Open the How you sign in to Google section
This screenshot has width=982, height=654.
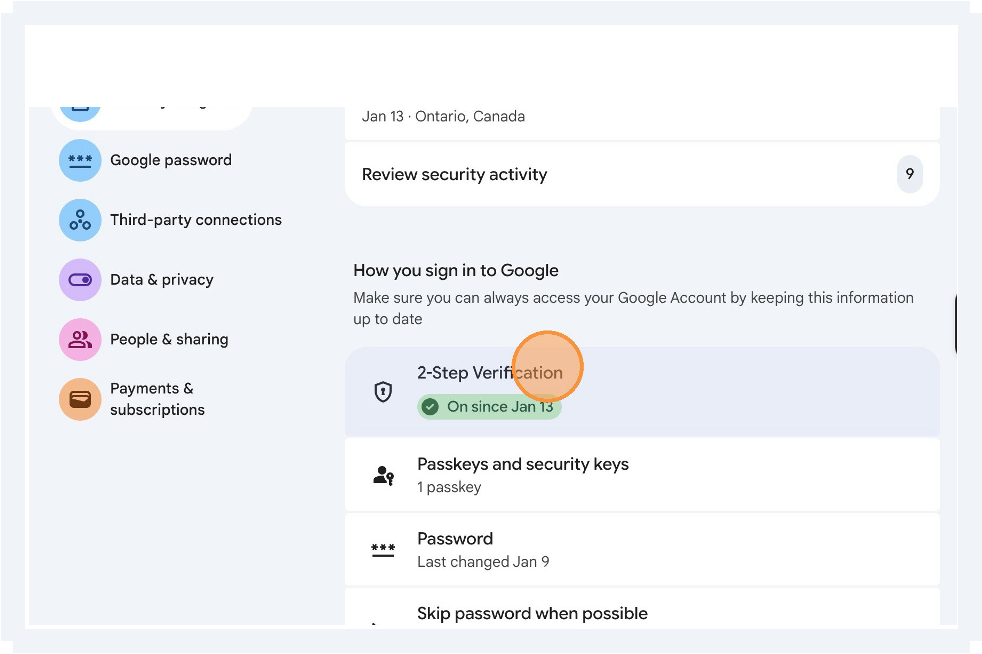456,270
